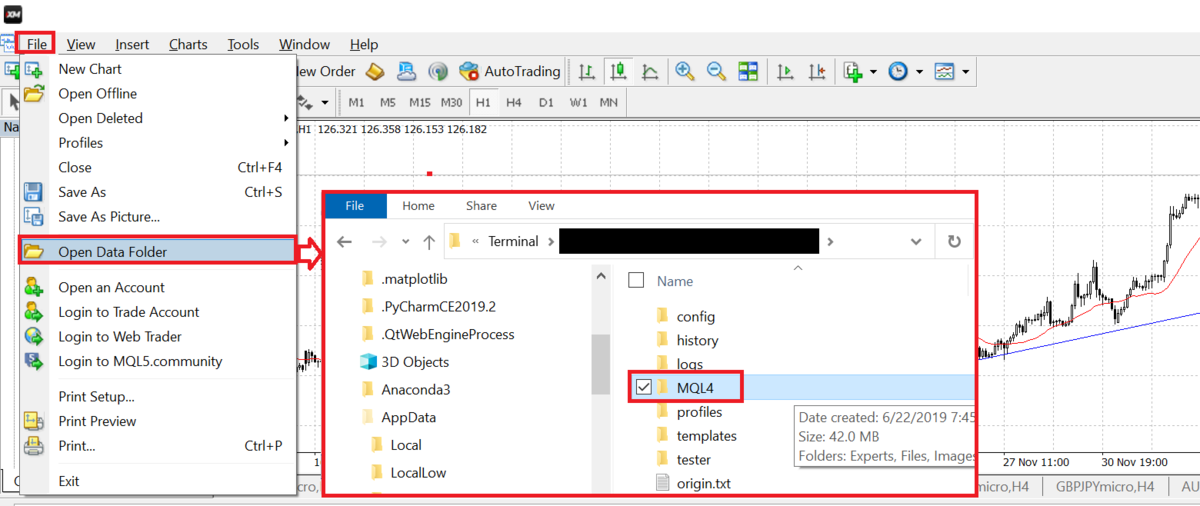Choose Open Offline menu entry
This screenshot has width=1200, height=506.
[158, 93]
